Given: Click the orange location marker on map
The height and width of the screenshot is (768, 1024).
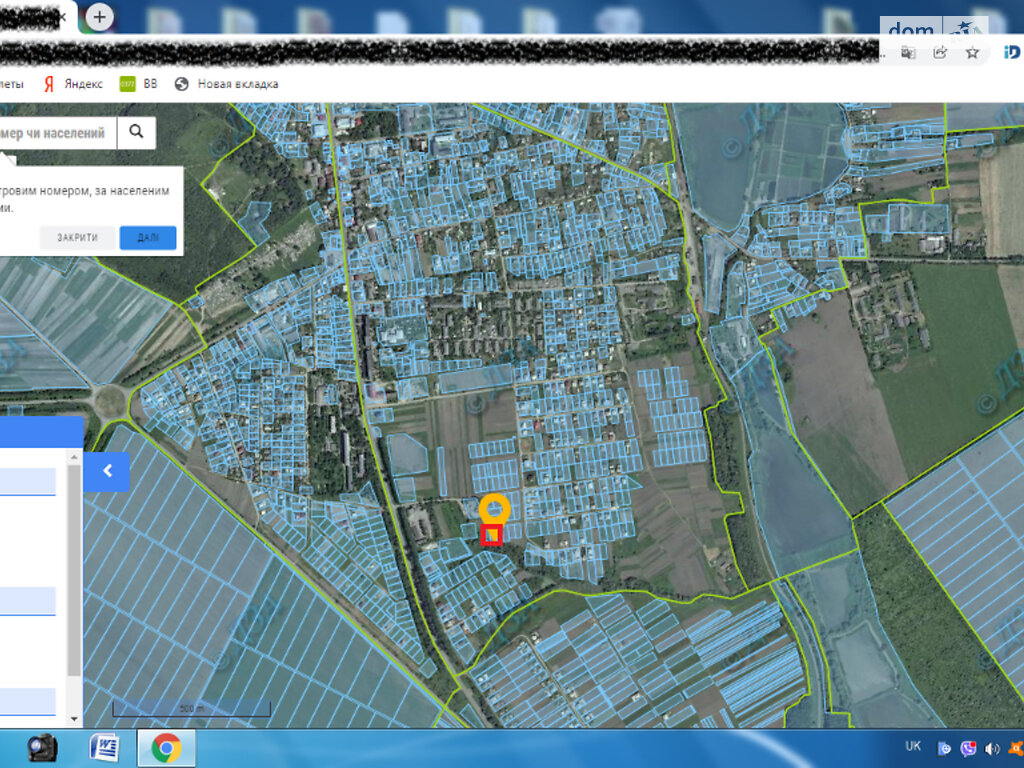Looking at the screenshot, I should (494, 509).
